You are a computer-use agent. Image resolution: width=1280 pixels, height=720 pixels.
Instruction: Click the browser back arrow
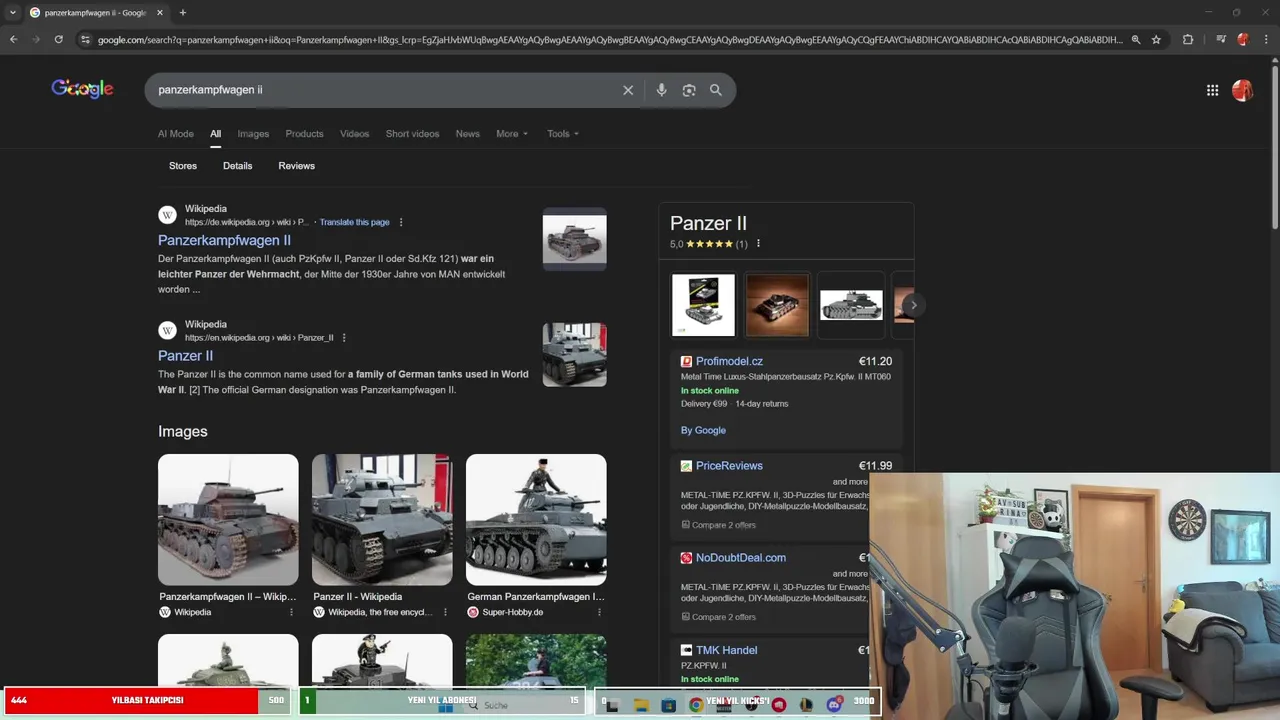(13, 40)
